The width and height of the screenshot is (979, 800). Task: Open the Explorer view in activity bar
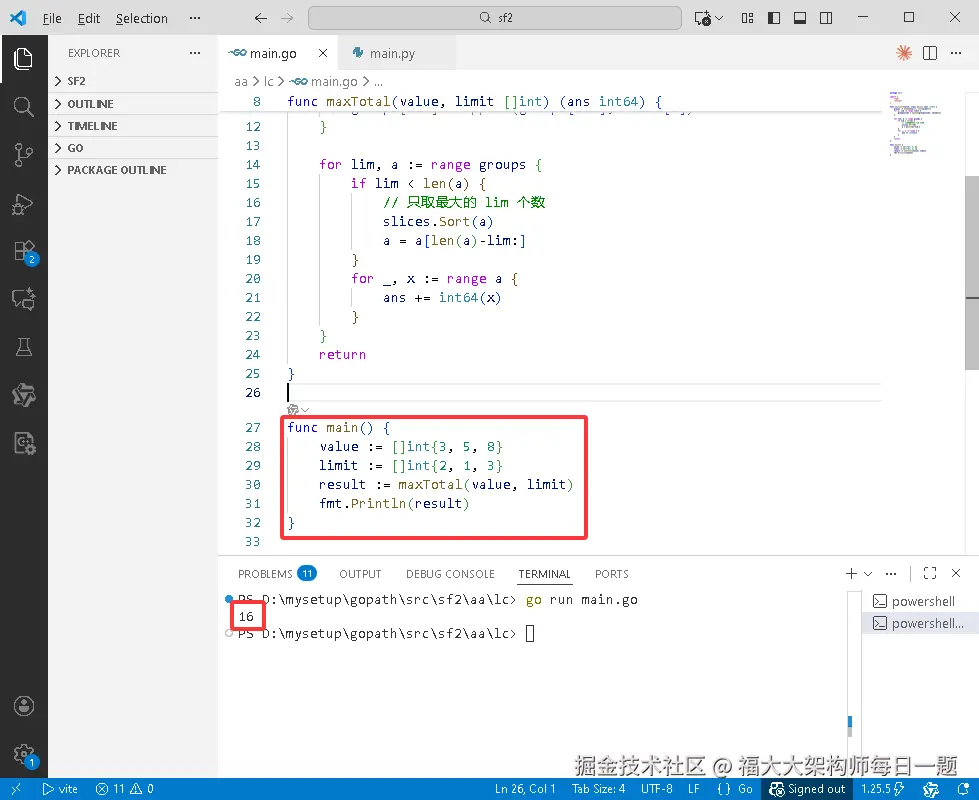point(24,59)
